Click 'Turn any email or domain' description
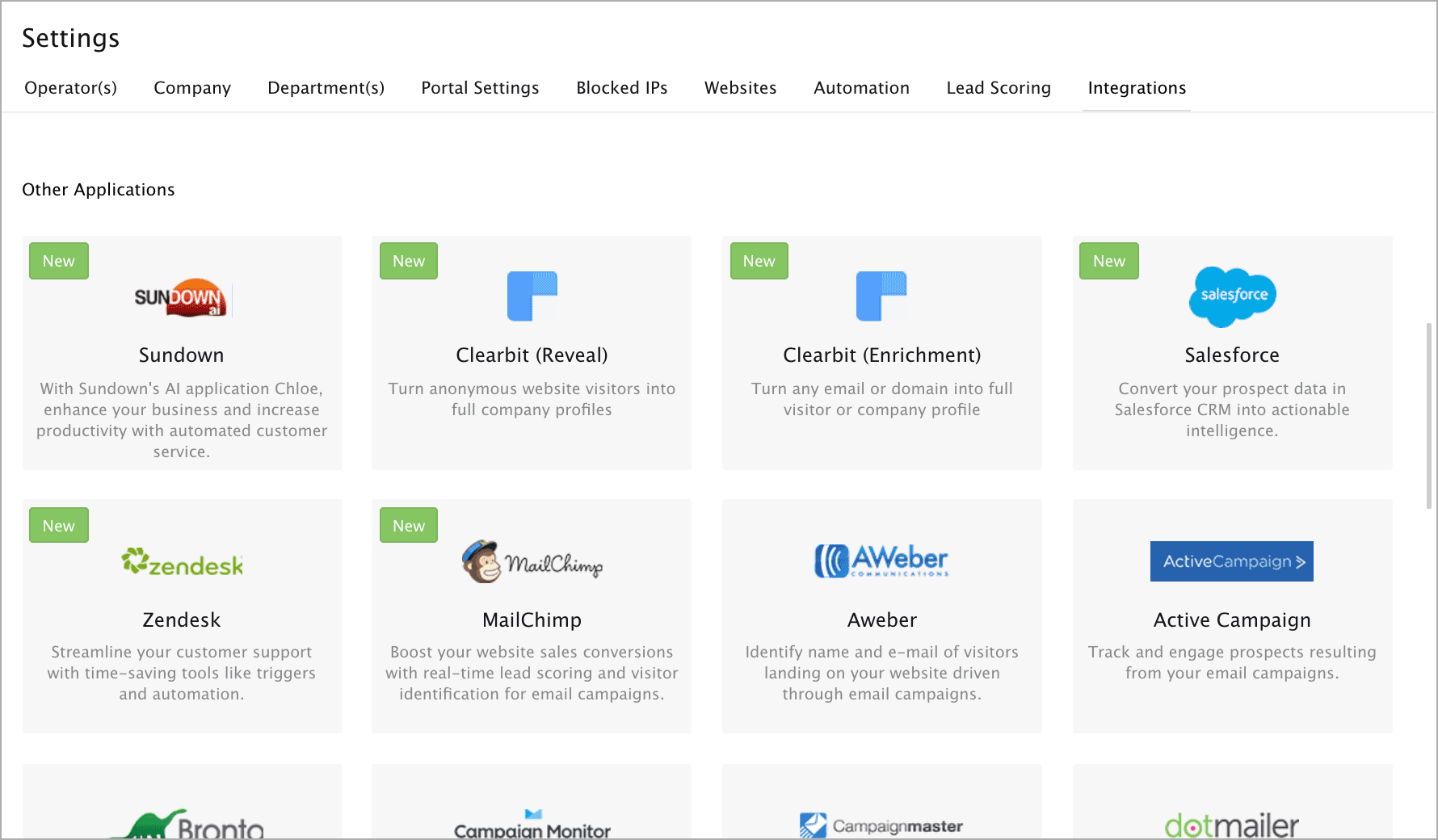This screenshot has width=1438, height=840. click(x=881, y=399)
